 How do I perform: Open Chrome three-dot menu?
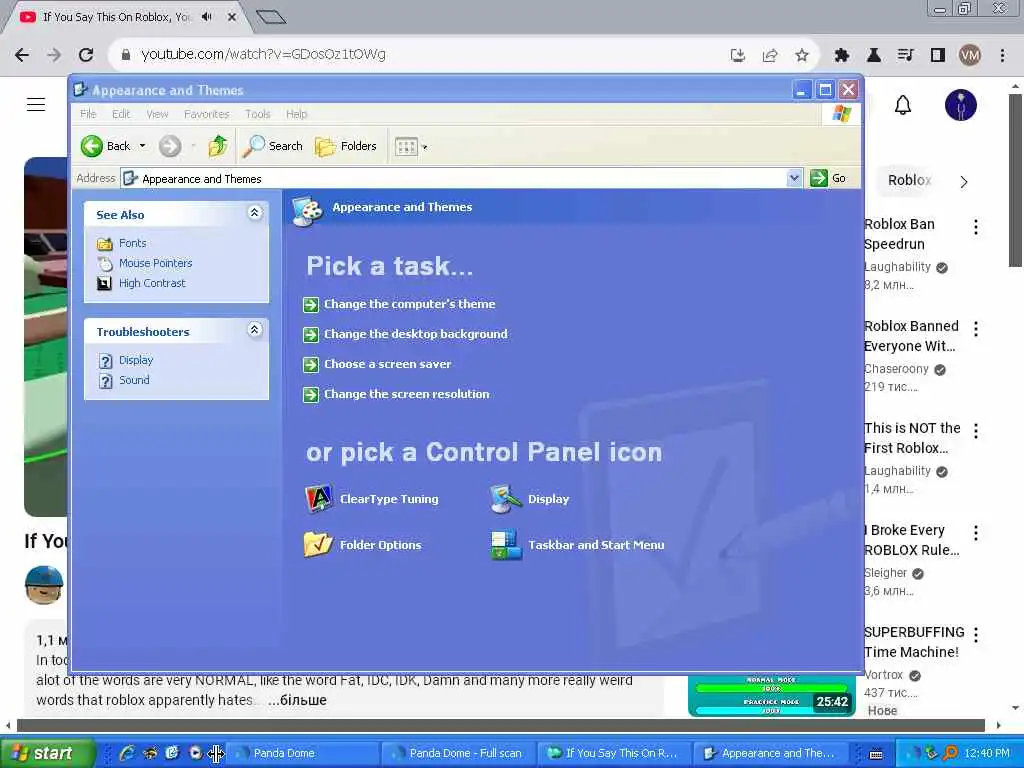pos(1002,56)
